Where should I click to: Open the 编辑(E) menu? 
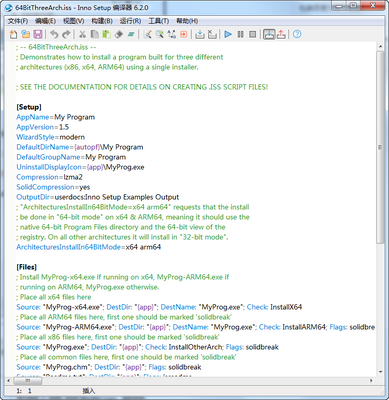coord(45,21)
